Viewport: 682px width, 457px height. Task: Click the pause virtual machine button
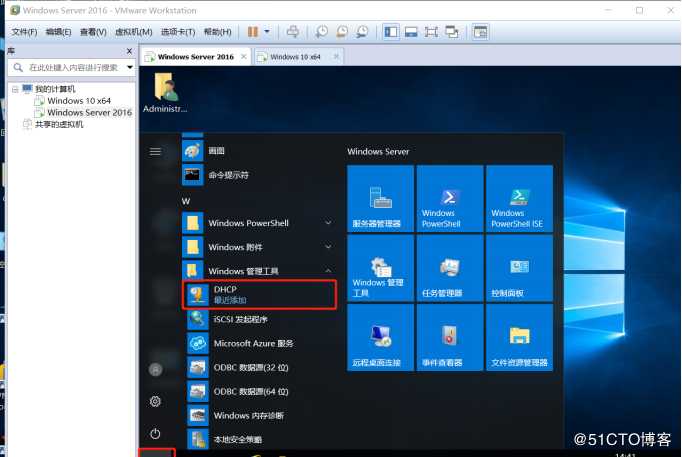pyautogui.click(x=253, y=32)
